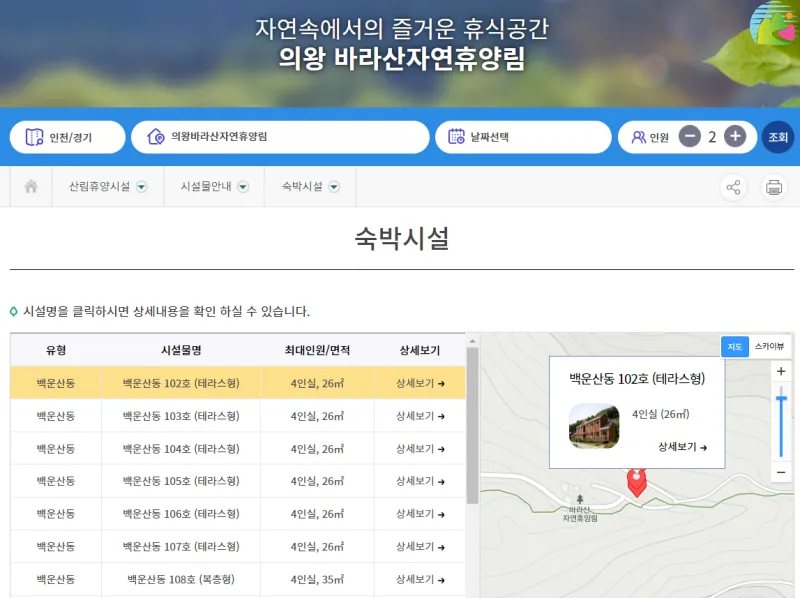Image resolution: width=800 pixels, height=598 pixels.
Task: Click the 시설물명 column header
Action: click(x=181, y=350)
